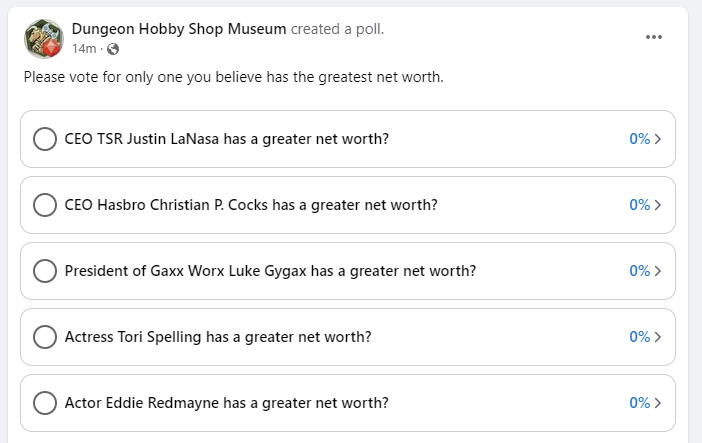Expand voters chevron for Christian P. Cocks option
This screenshot has height=443, width=702.
(658, 205)
